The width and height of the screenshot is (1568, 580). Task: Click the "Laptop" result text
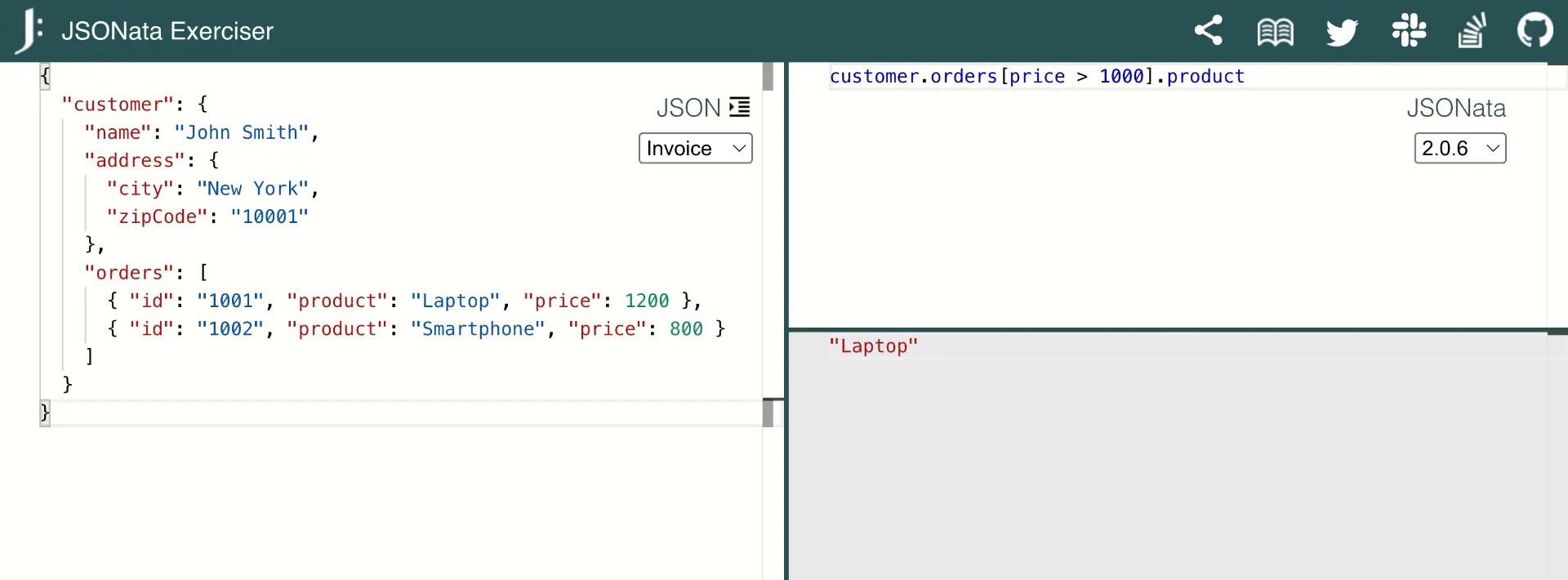coord(874,346)
